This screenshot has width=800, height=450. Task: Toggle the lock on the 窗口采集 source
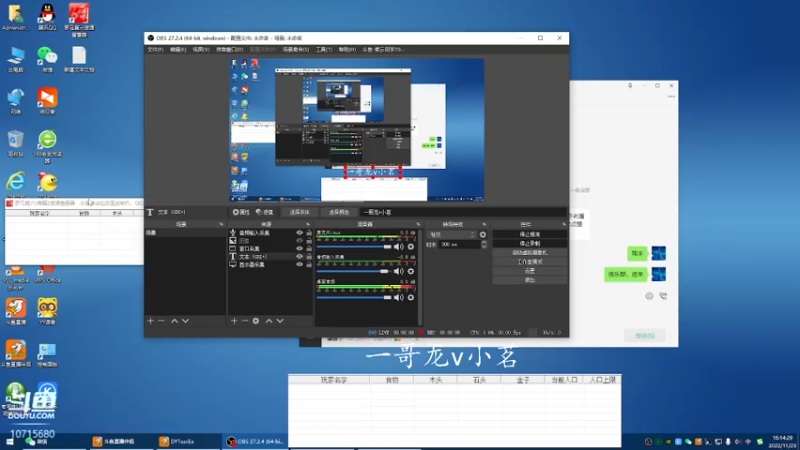(309, 248)
